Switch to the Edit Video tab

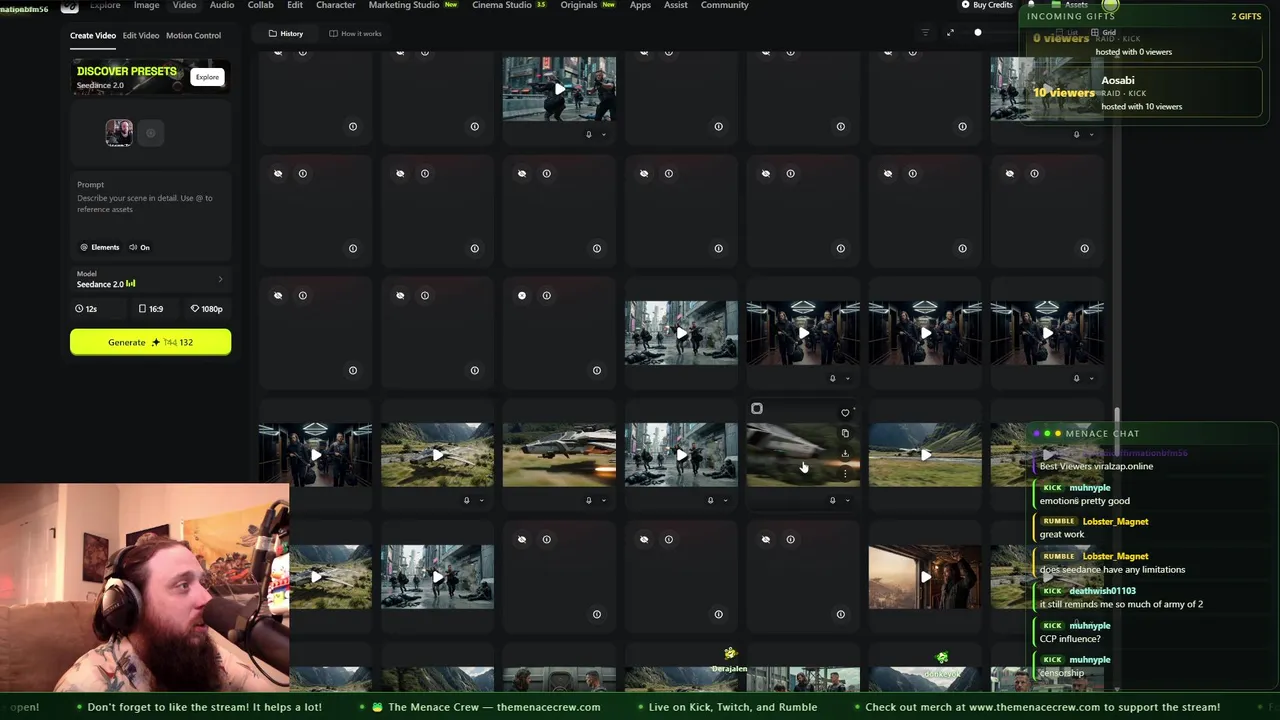pos(141,36)
